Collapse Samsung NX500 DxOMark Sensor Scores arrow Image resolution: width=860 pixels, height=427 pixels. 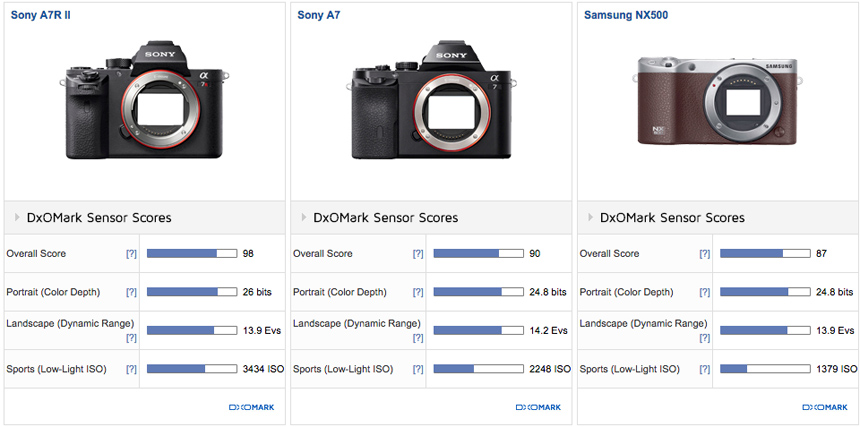[591, 218]
